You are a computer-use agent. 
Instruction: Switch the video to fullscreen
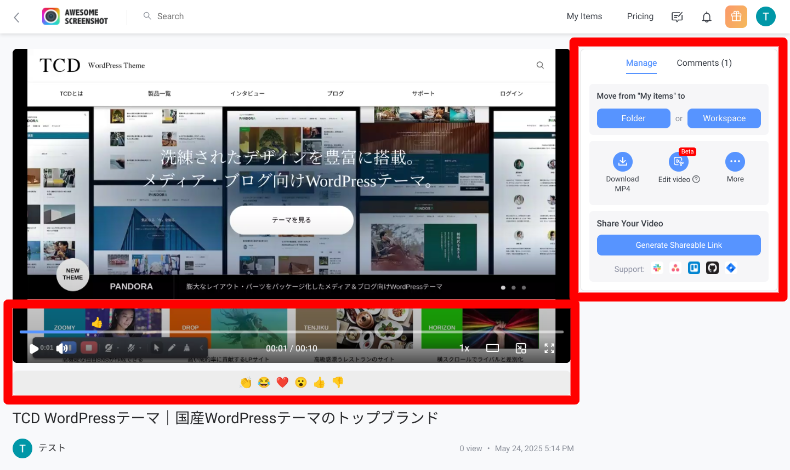tap(549, 348)
